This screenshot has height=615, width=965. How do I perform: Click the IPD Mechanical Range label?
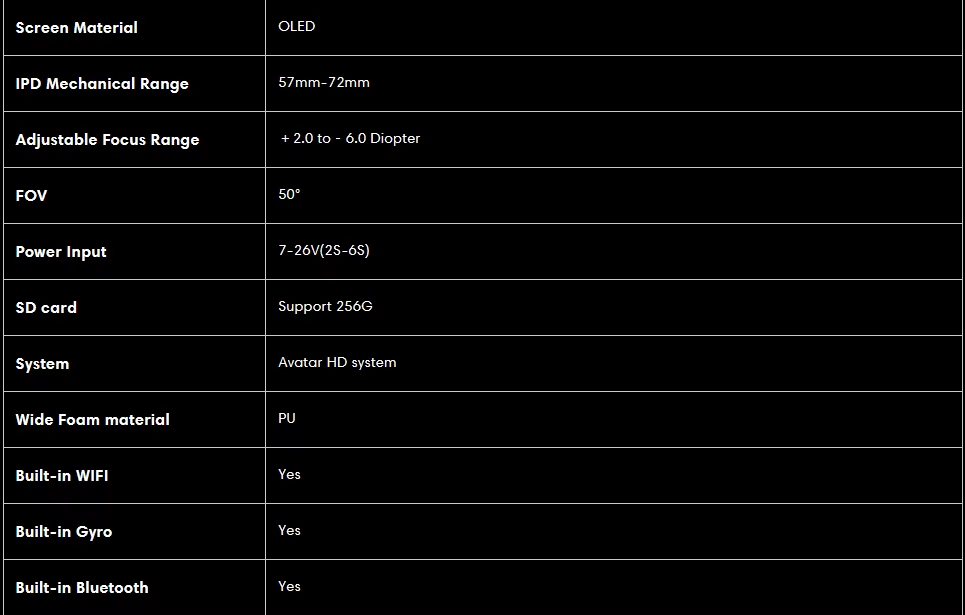click(x=102, y=84)
